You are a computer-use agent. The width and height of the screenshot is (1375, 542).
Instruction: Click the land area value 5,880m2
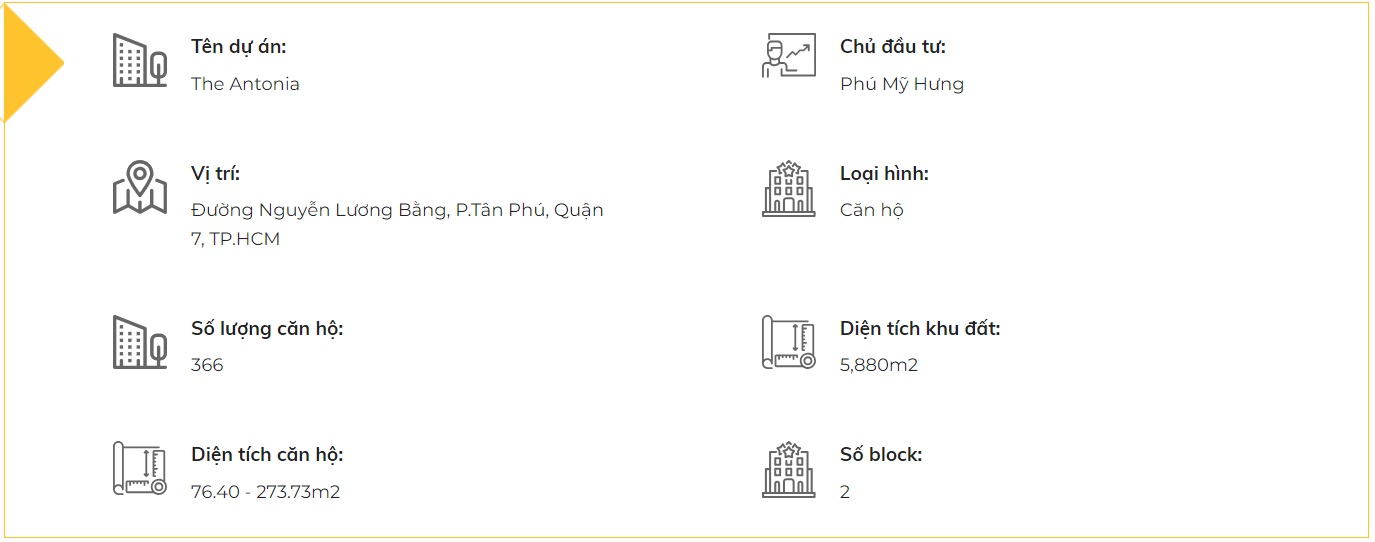pyautogui.click(x=878, y=365)
